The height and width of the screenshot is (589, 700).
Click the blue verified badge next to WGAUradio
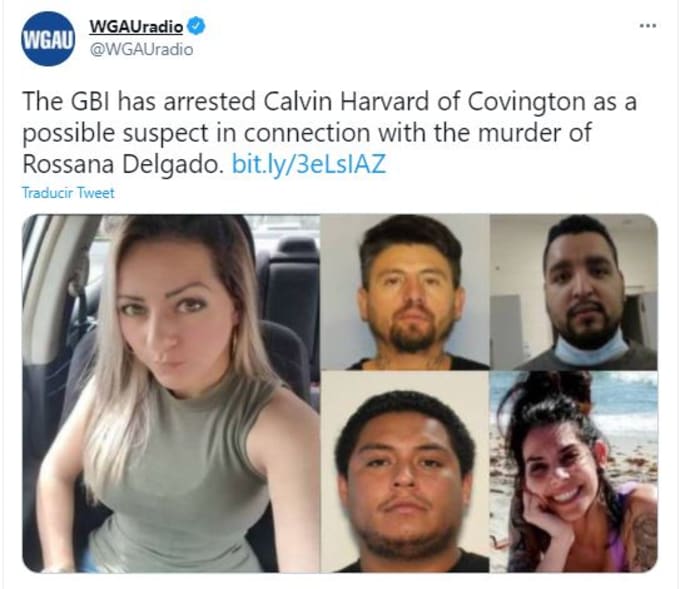point(196,26)
